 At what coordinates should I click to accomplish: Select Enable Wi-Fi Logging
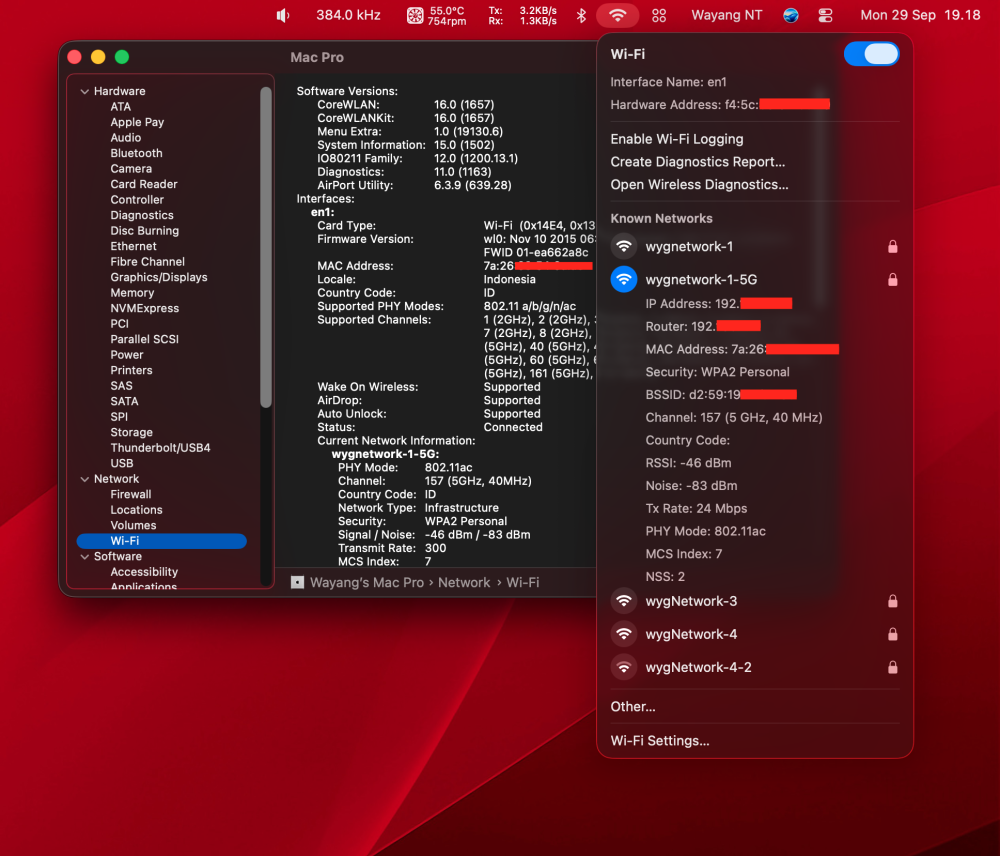(677, 139)
